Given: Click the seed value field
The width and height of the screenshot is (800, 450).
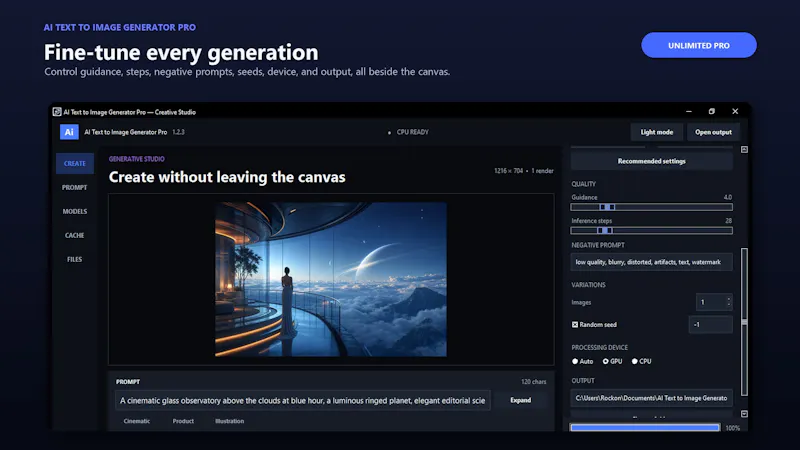Looking at the screenshot, I should 711,325.
